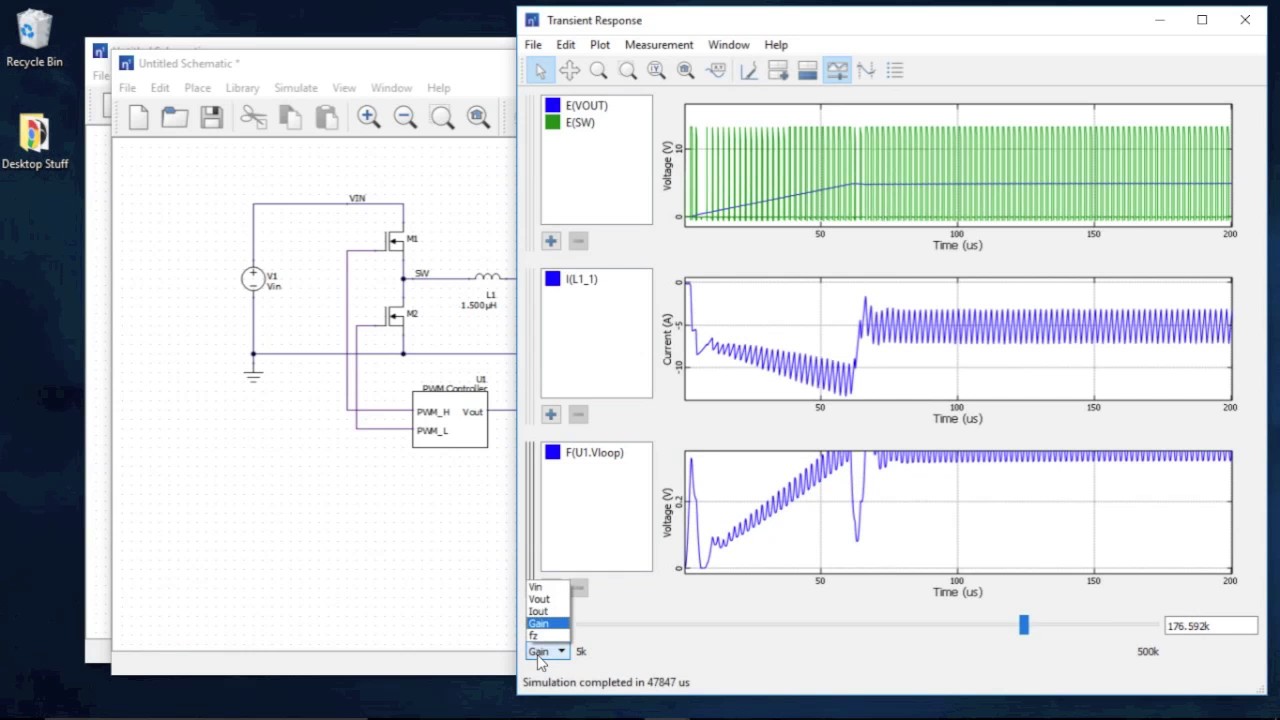Screen dimensions: 1280x720
Task: Choose Vout from parameter dropdown list
Action: click(548, 599)
